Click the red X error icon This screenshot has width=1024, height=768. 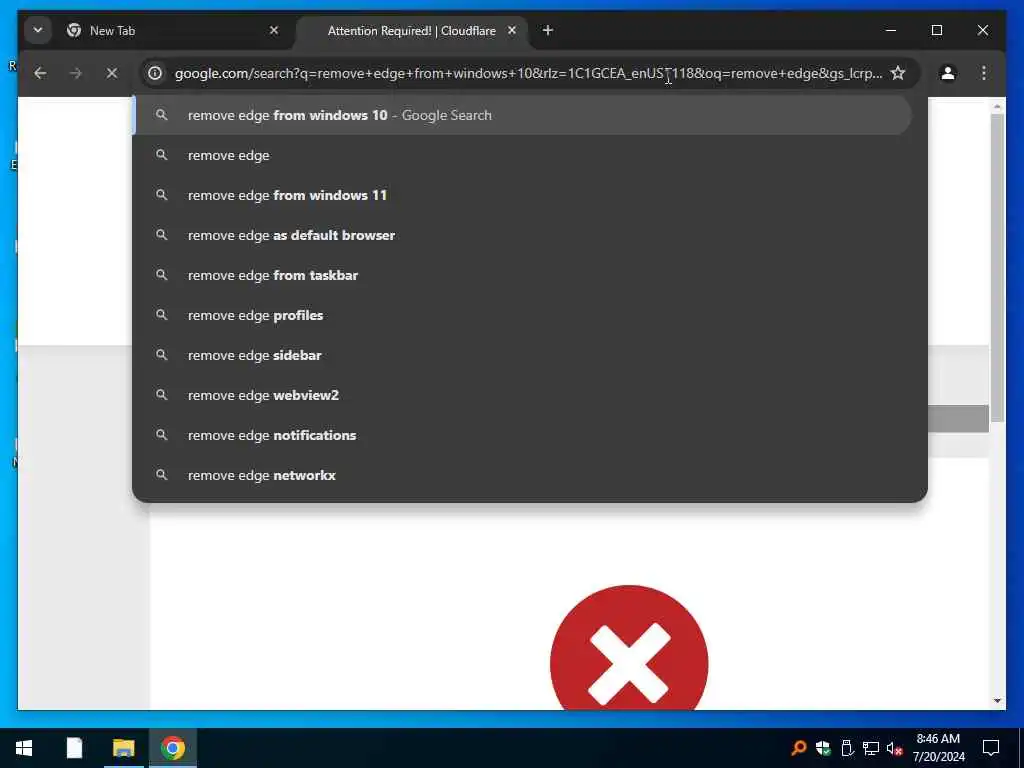click(x=629, y=648)
